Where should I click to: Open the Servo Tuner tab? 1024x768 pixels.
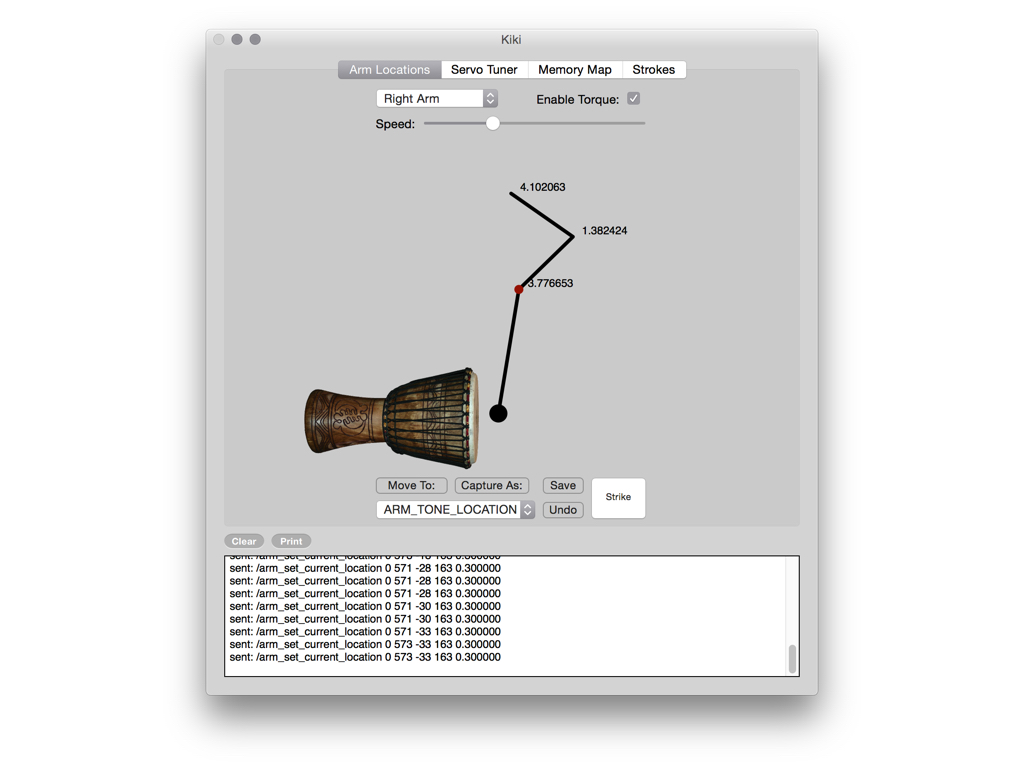[484, 70]
